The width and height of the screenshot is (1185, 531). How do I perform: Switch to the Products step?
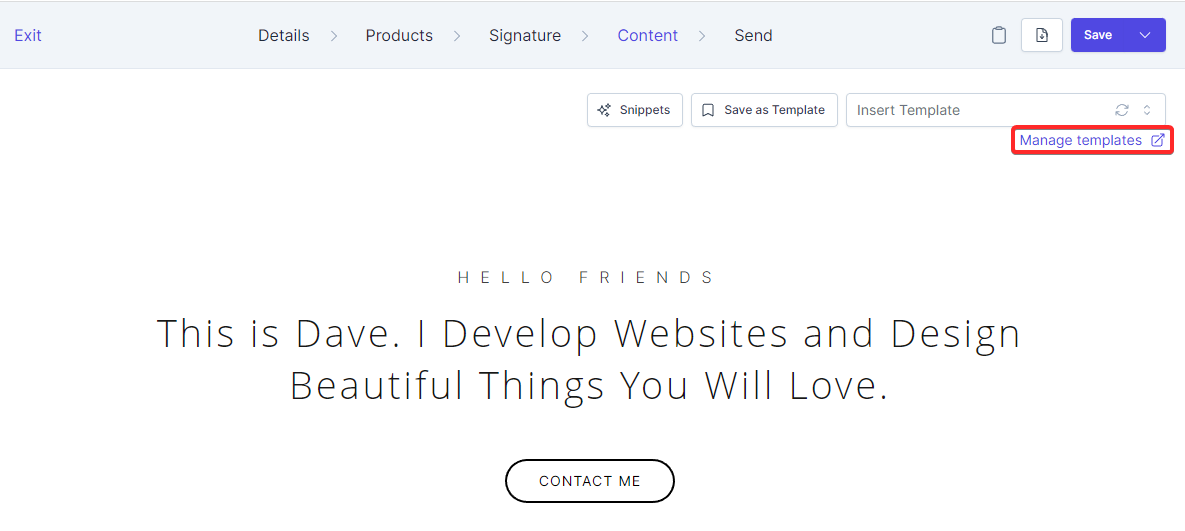click(x=399, y=35)
